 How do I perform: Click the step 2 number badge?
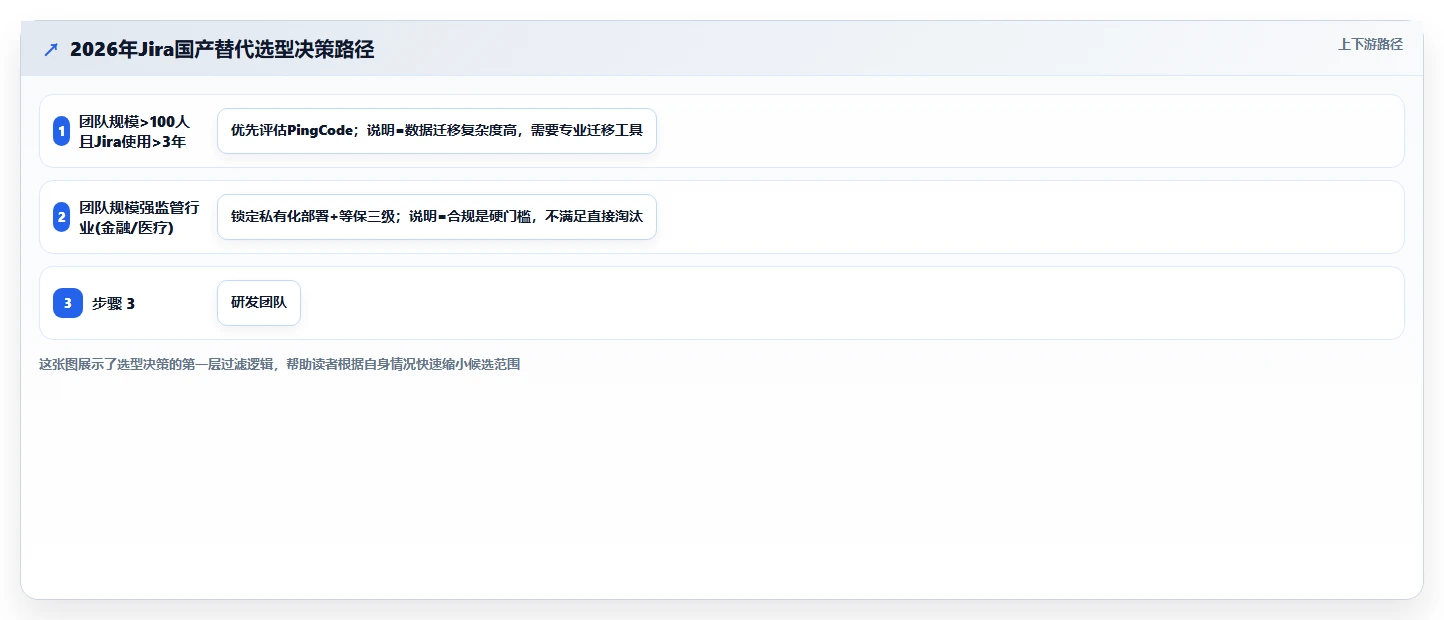tap(61, 217)
